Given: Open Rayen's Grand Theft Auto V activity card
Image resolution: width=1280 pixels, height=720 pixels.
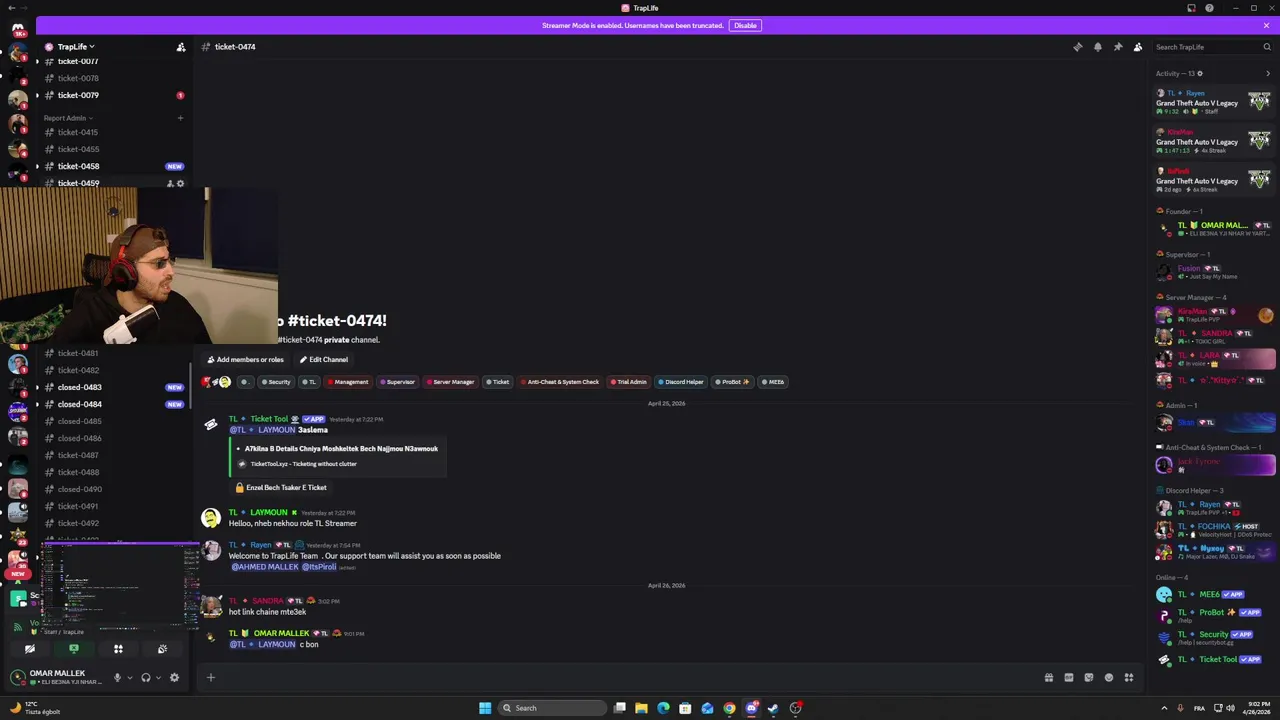Looking at the screenshot, I should point(1213,102).
